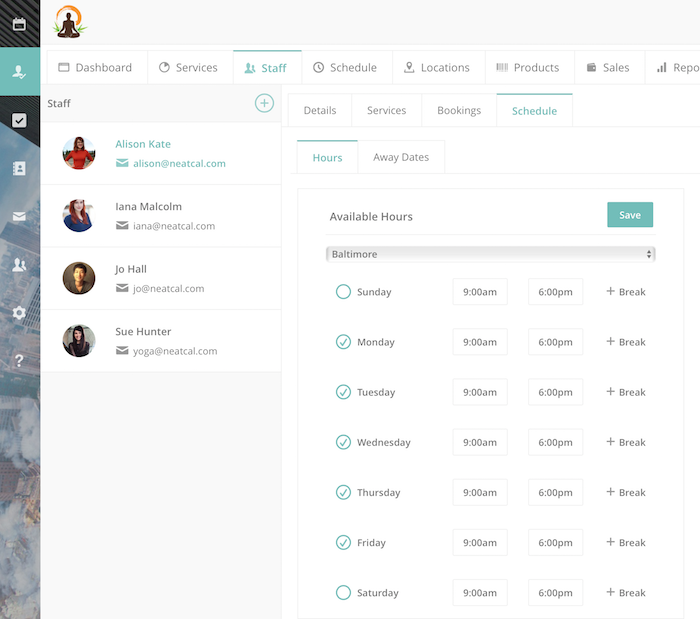Select the staff user icon in sidebar
700x619 pixels.
(x=19, y=71)
